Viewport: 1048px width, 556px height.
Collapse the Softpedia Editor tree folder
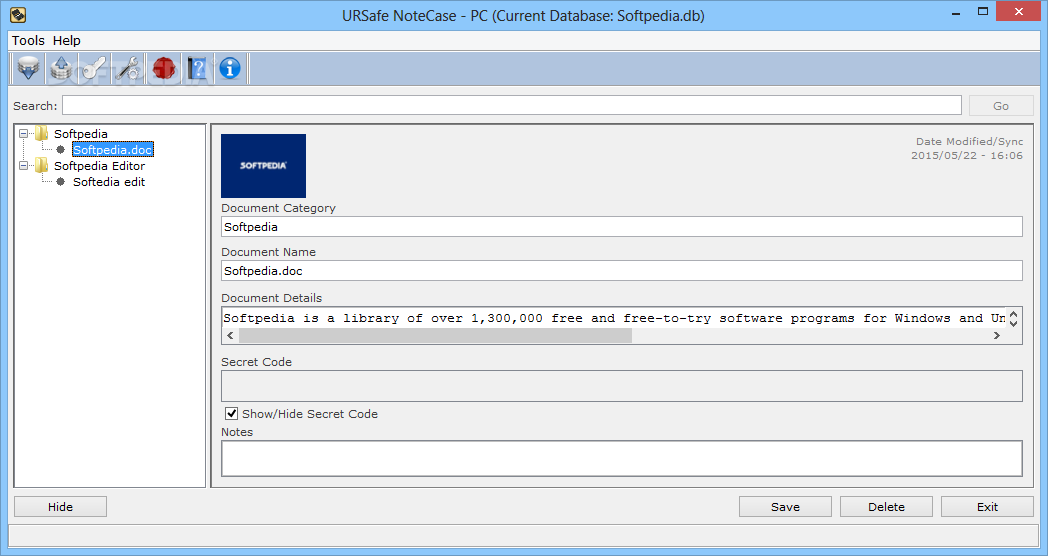coord(23,166)
